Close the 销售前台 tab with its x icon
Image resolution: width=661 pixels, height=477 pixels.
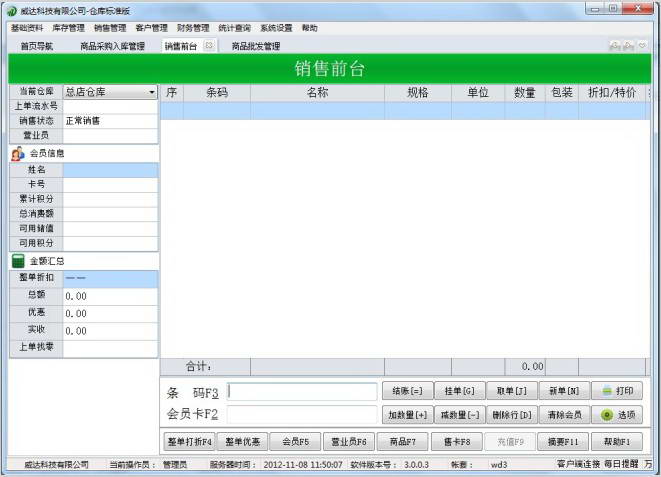tap(209, 46)
